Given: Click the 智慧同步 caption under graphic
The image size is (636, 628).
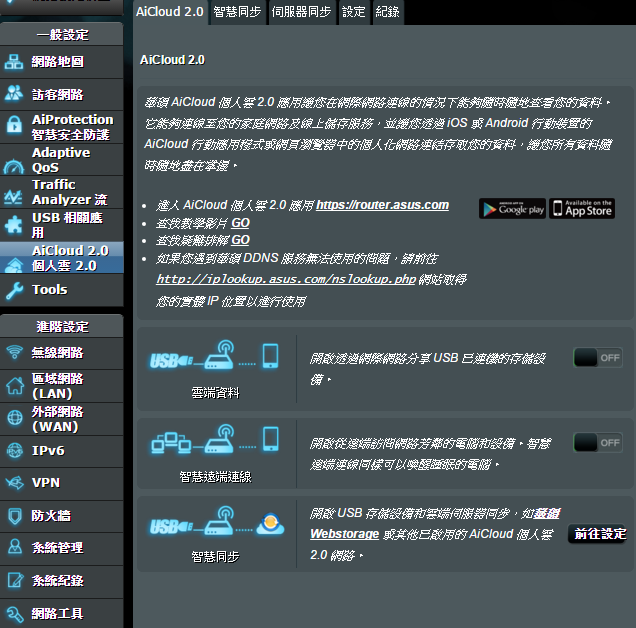Looking at the screenshot, I should point(215,557).
